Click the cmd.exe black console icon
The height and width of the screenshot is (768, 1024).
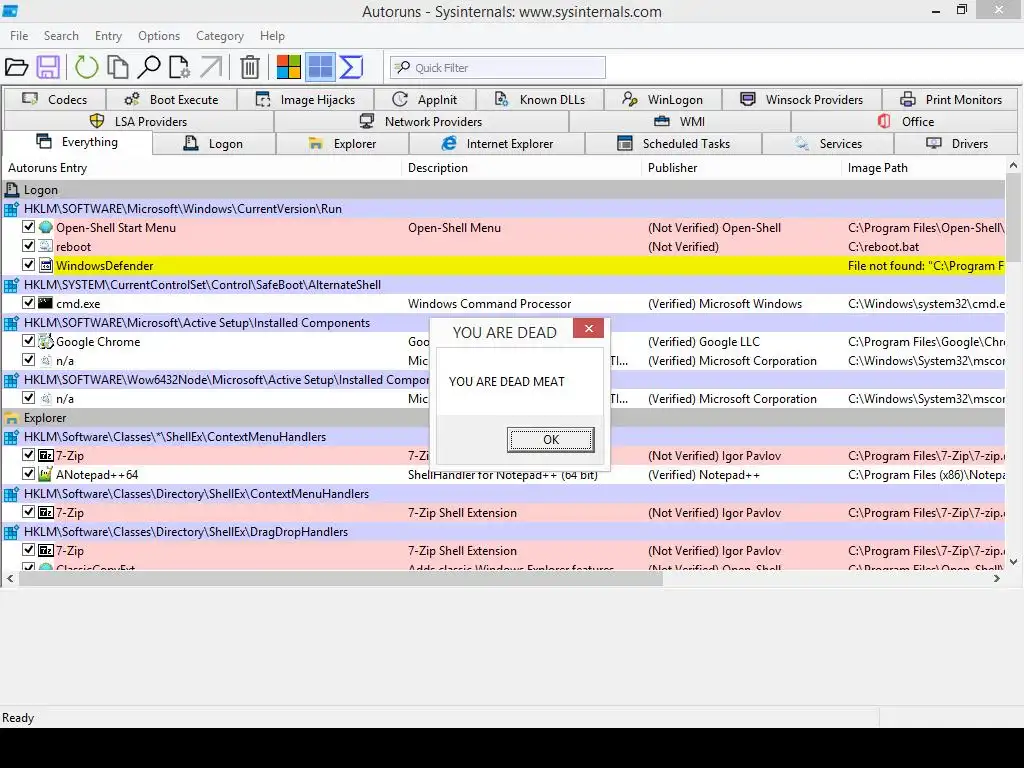click(46, 303)
